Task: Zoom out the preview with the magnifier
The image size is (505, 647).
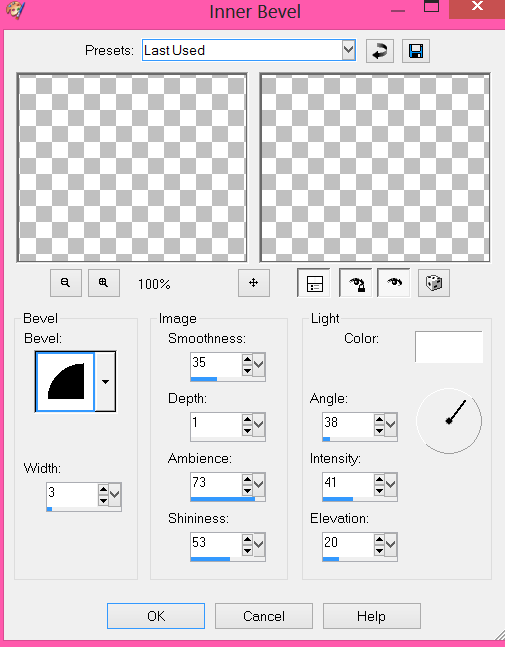Action: tap(66, 283)
